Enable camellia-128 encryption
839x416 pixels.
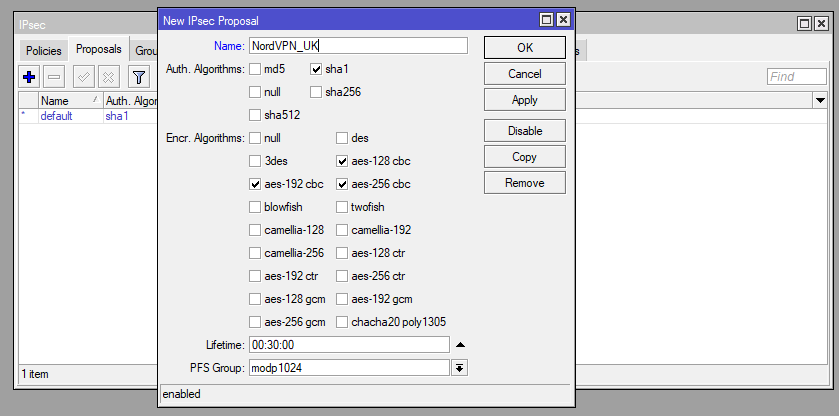(x=255, y=230)
